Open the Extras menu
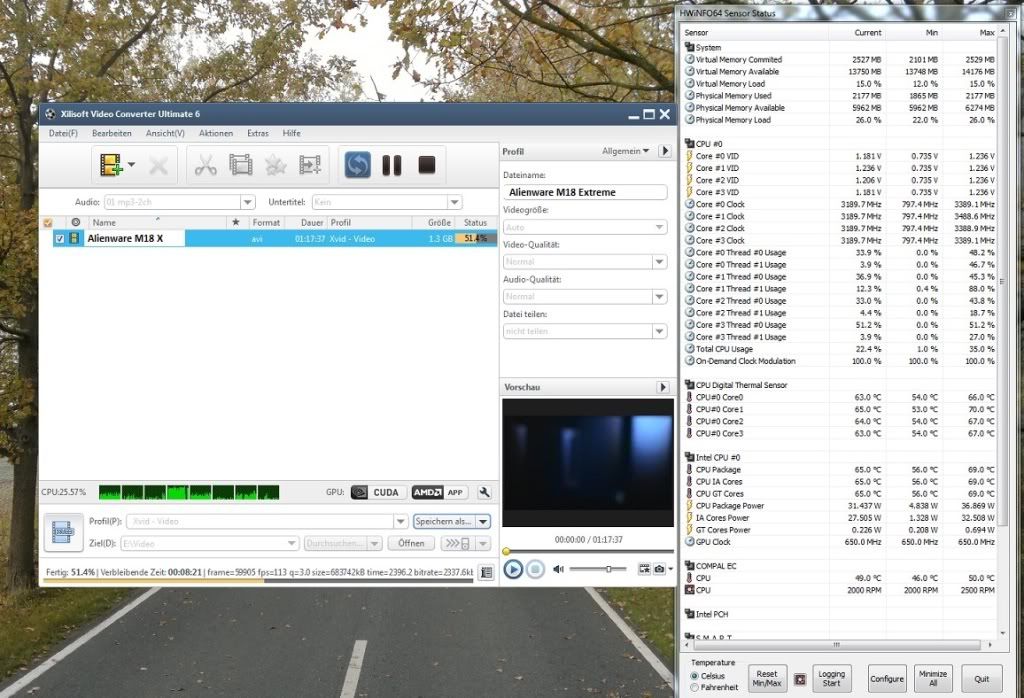Image resolution: width=1024 pixels, height=698 pixels. [258, 133]
